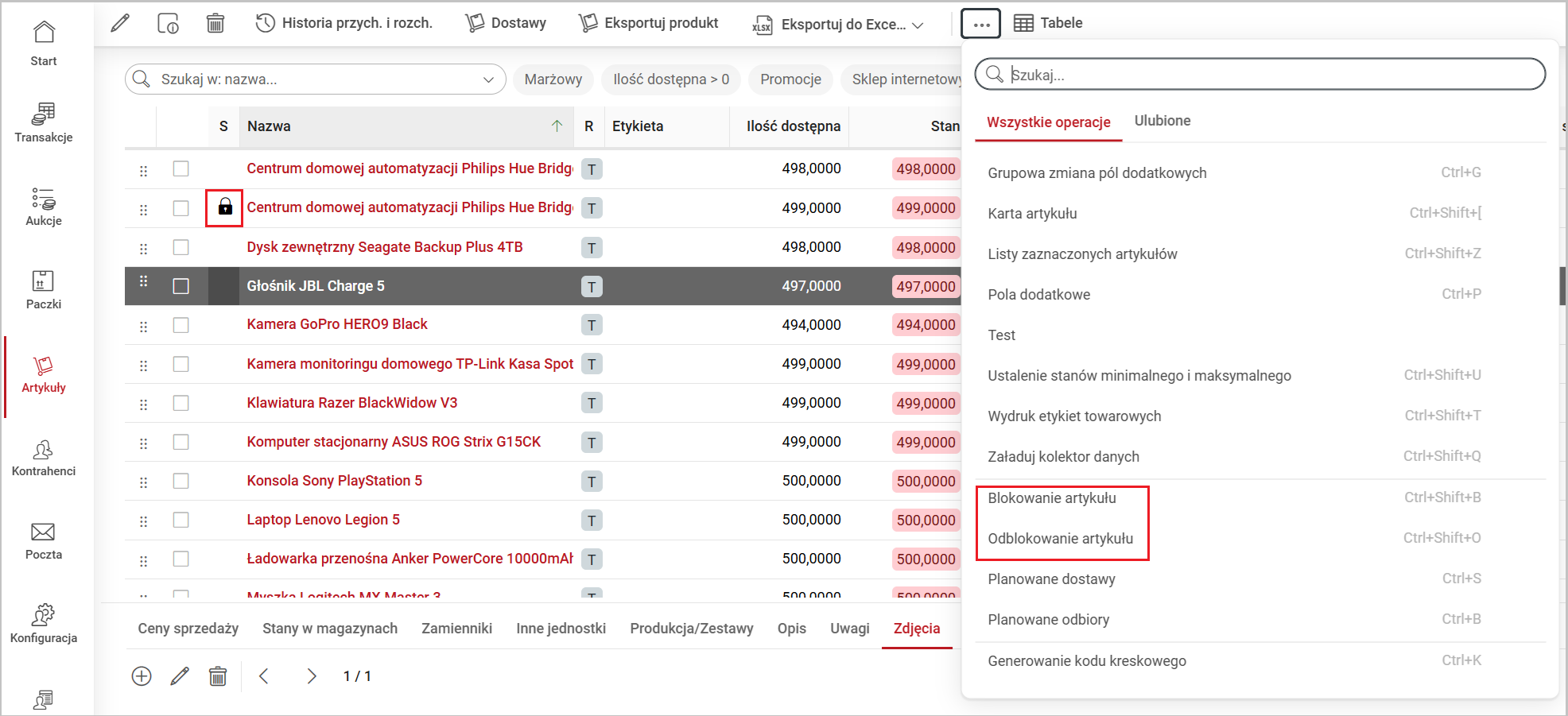Image resolution: width=1568 pixels, height=716 pixels.
Task: Open the Dysk zewnętrzny Seagate Backup Plus link
Action: point(385,247)
